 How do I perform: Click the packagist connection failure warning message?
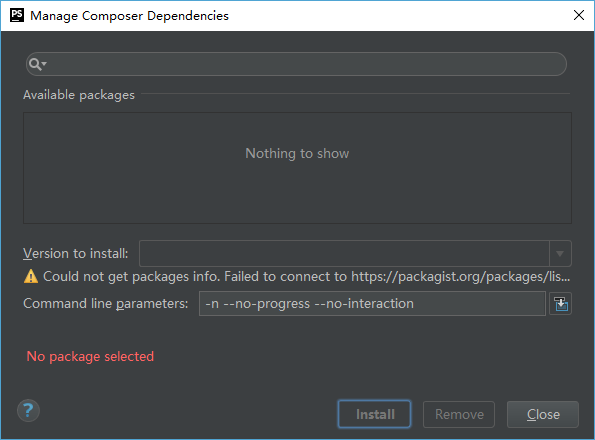click(307, 277)
